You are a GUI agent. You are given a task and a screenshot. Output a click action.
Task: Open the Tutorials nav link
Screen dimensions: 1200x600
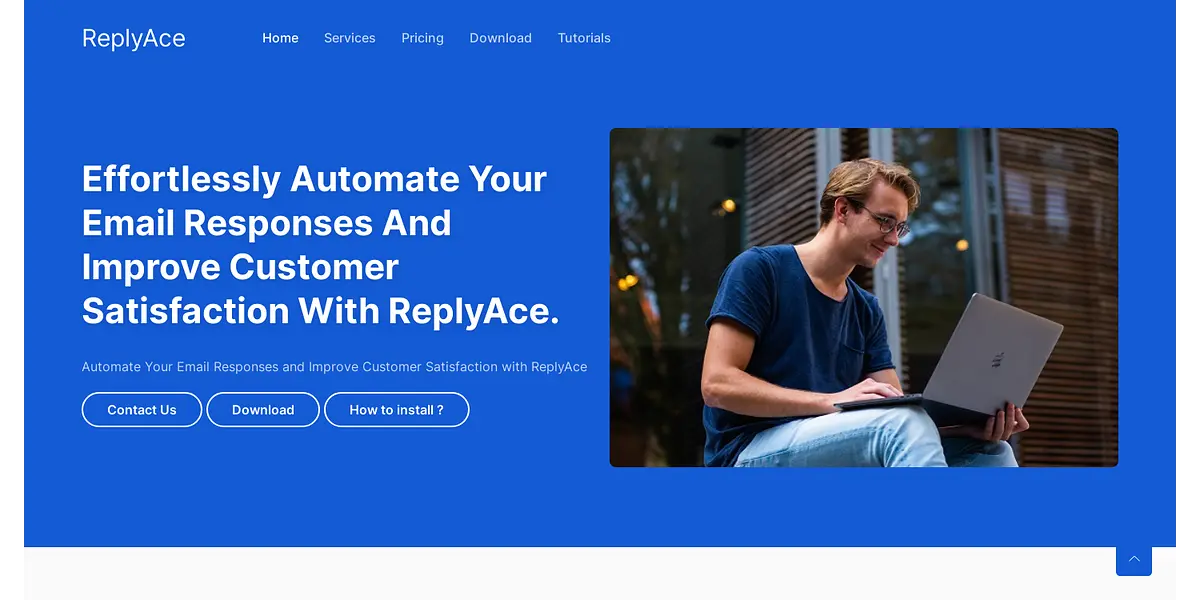click(584, 38)
